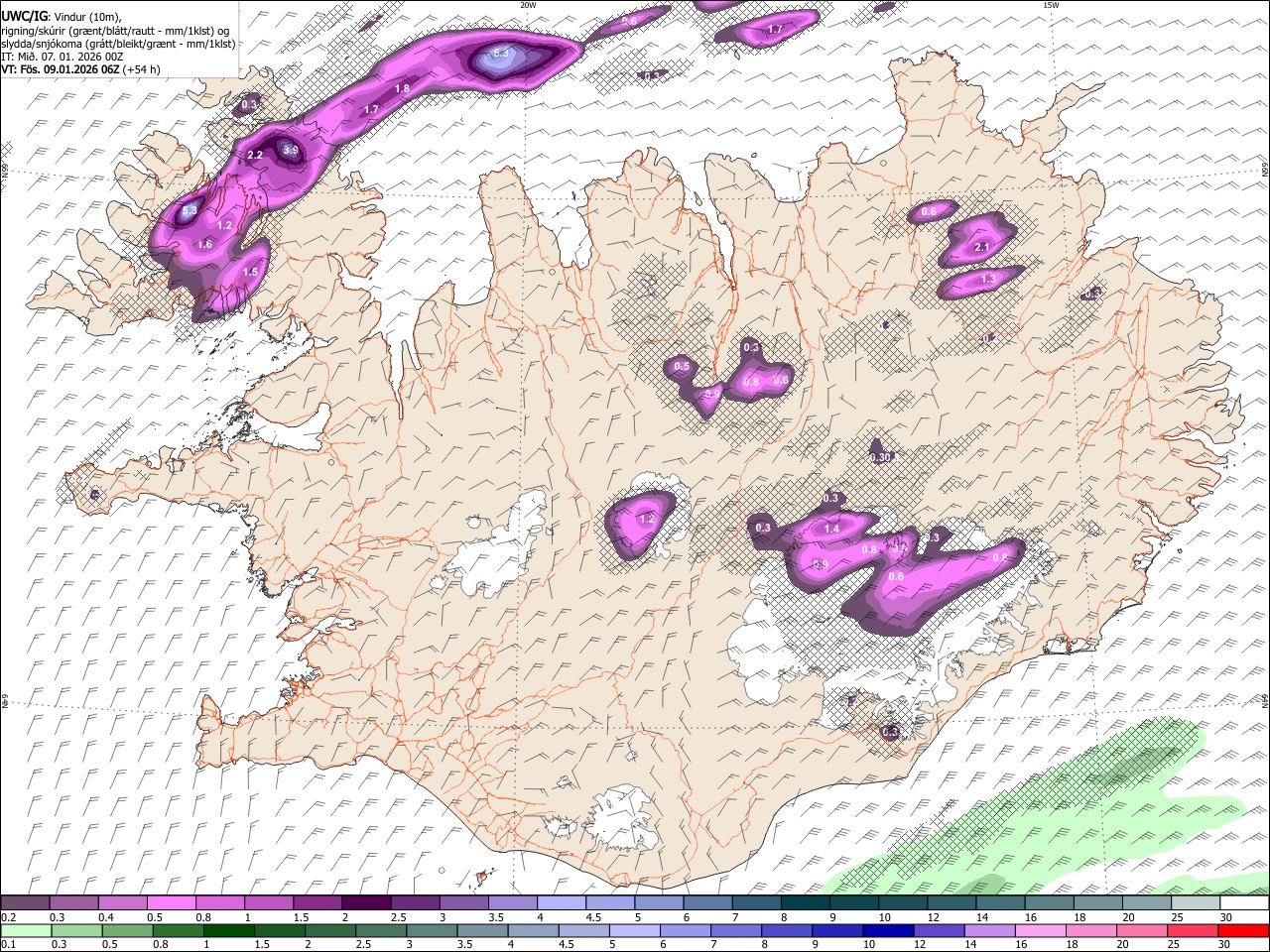Choose the lower legend green swatch at 0.5
Image resolution: width=1270 pixels, height=952 pixels.
pyautogui.click(x=127, y=930)
